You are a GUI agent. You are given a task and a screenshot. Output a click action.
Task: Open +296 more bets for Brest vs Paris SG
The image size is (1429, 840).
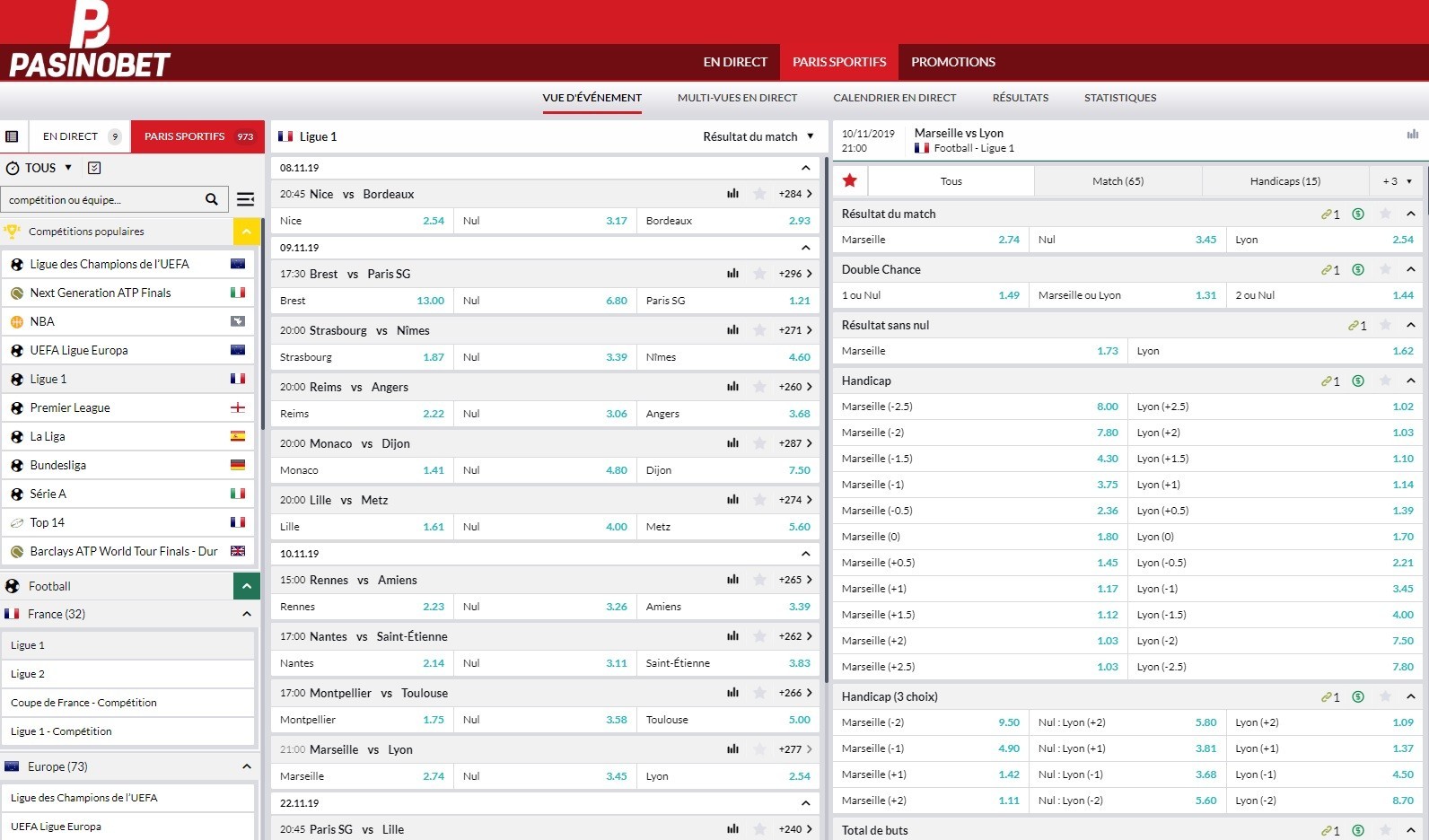click(795, 274)
